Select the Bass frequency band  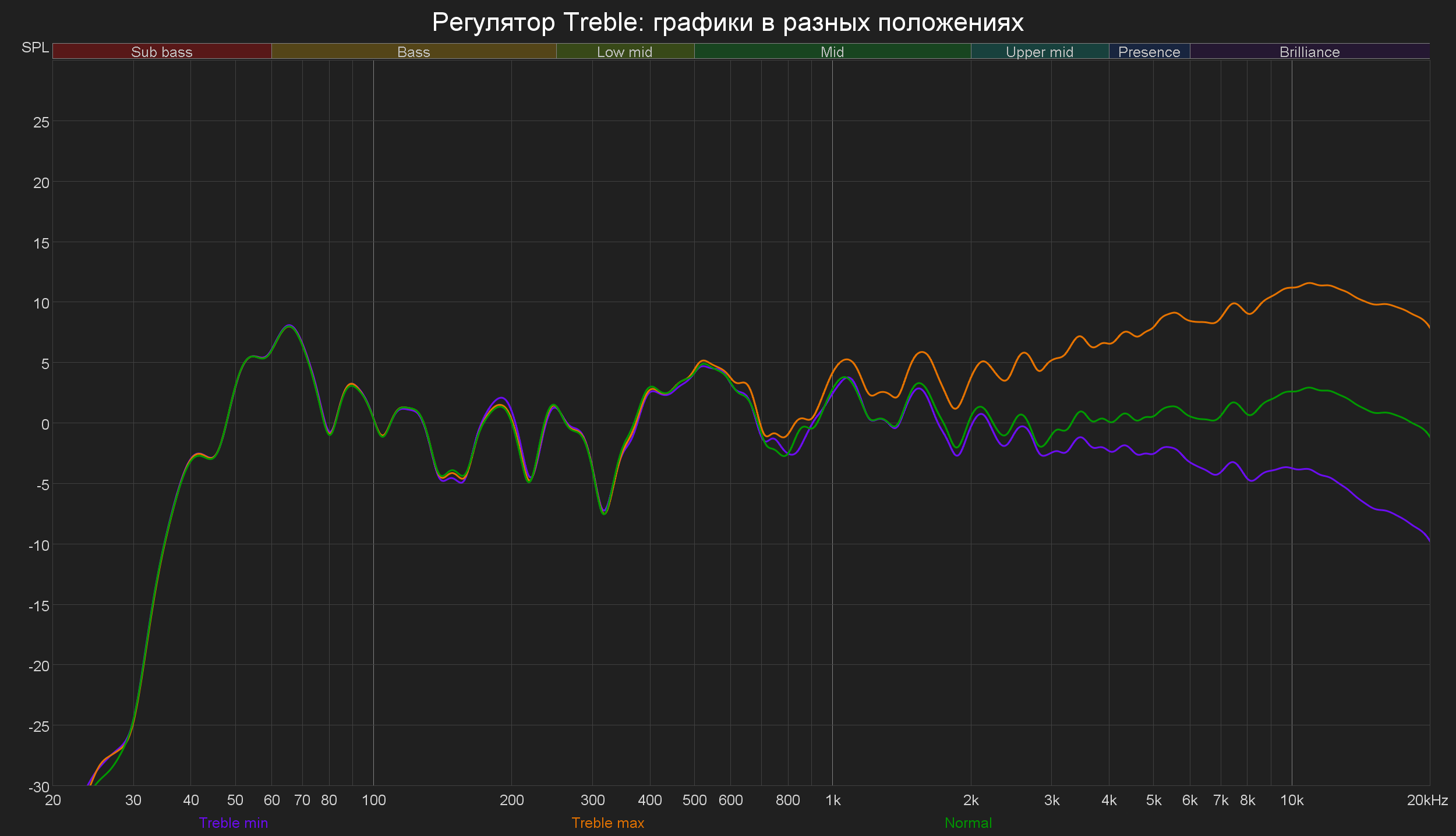tap(414, 52)
